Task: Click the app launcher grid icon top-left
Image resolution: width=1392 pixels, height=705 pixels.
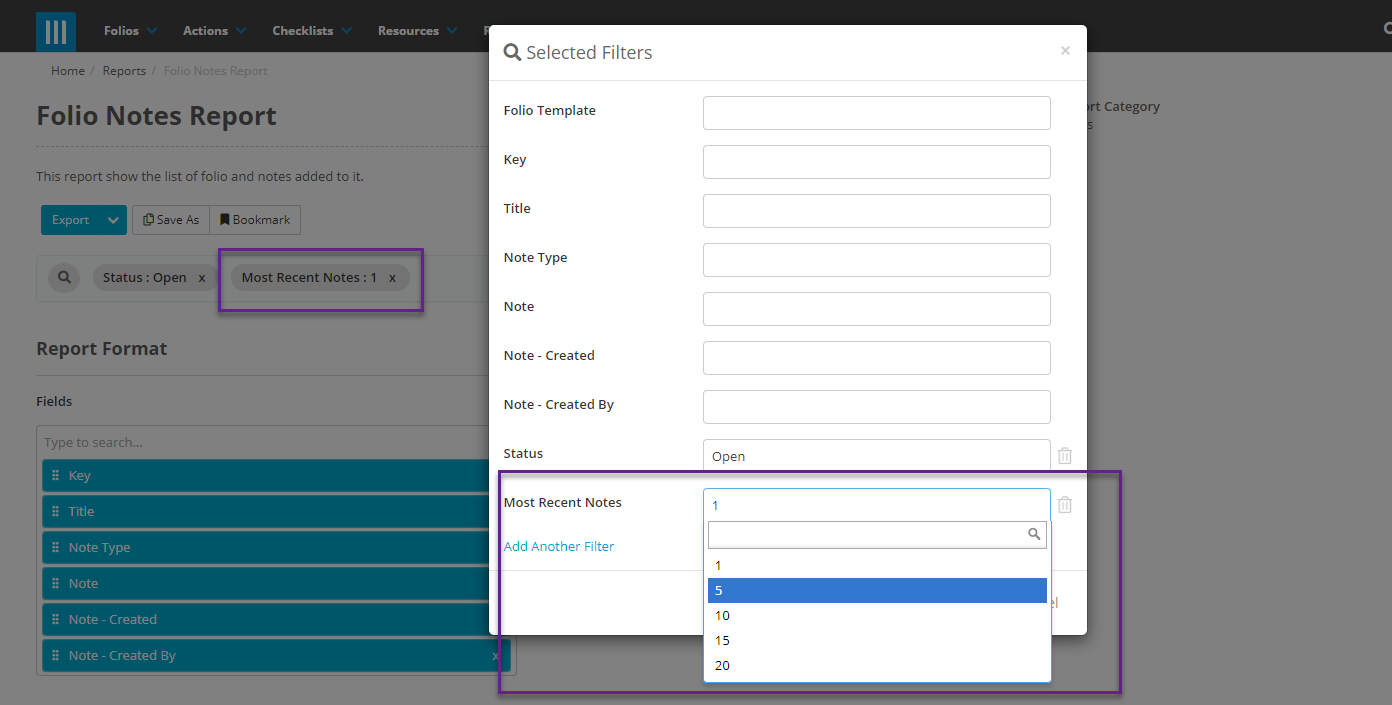Action: coord(55,31)
